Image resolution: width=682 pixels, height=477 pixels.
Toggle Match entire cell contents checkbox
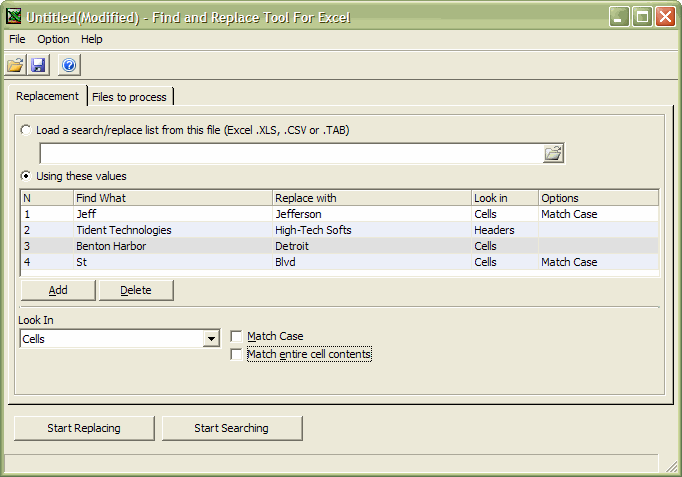click(x=236, y=354)
